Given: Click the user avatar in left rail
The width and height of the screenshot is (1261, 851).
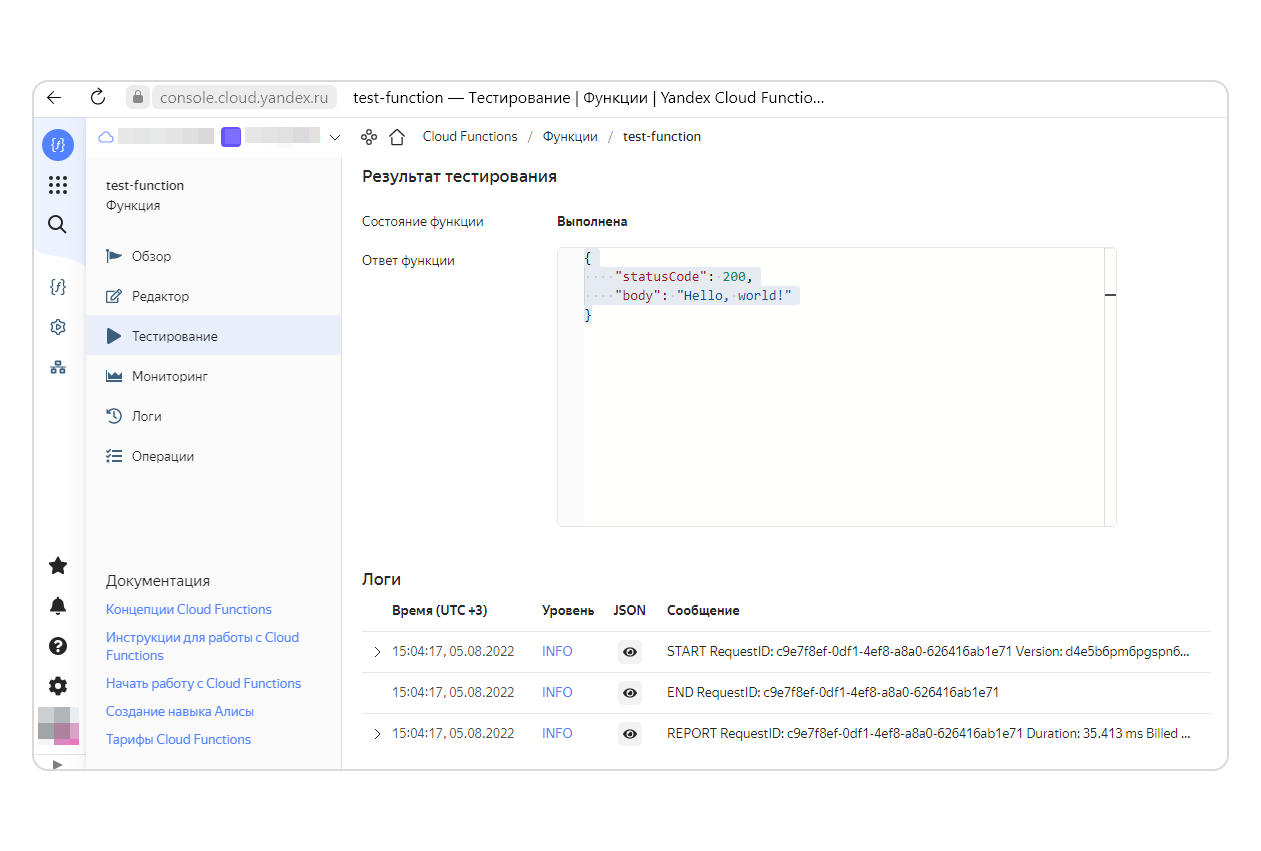Looking at the screenshot, I should click(x=58, y=726).
